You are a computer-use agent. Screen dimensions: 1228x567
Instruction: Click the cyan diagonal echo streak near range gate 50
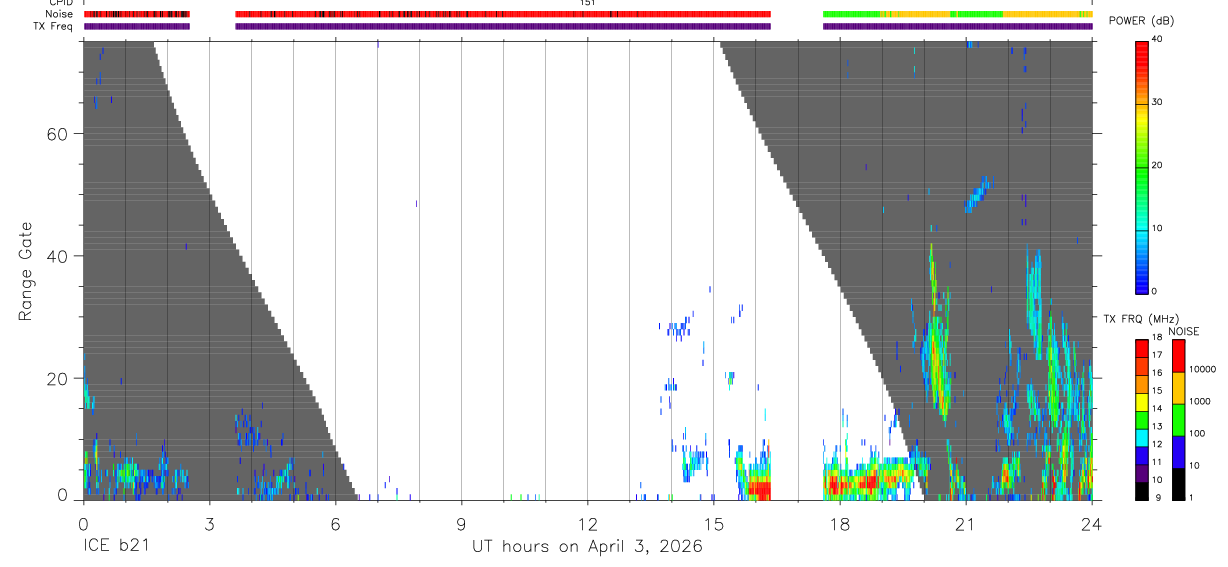[976, 194]
